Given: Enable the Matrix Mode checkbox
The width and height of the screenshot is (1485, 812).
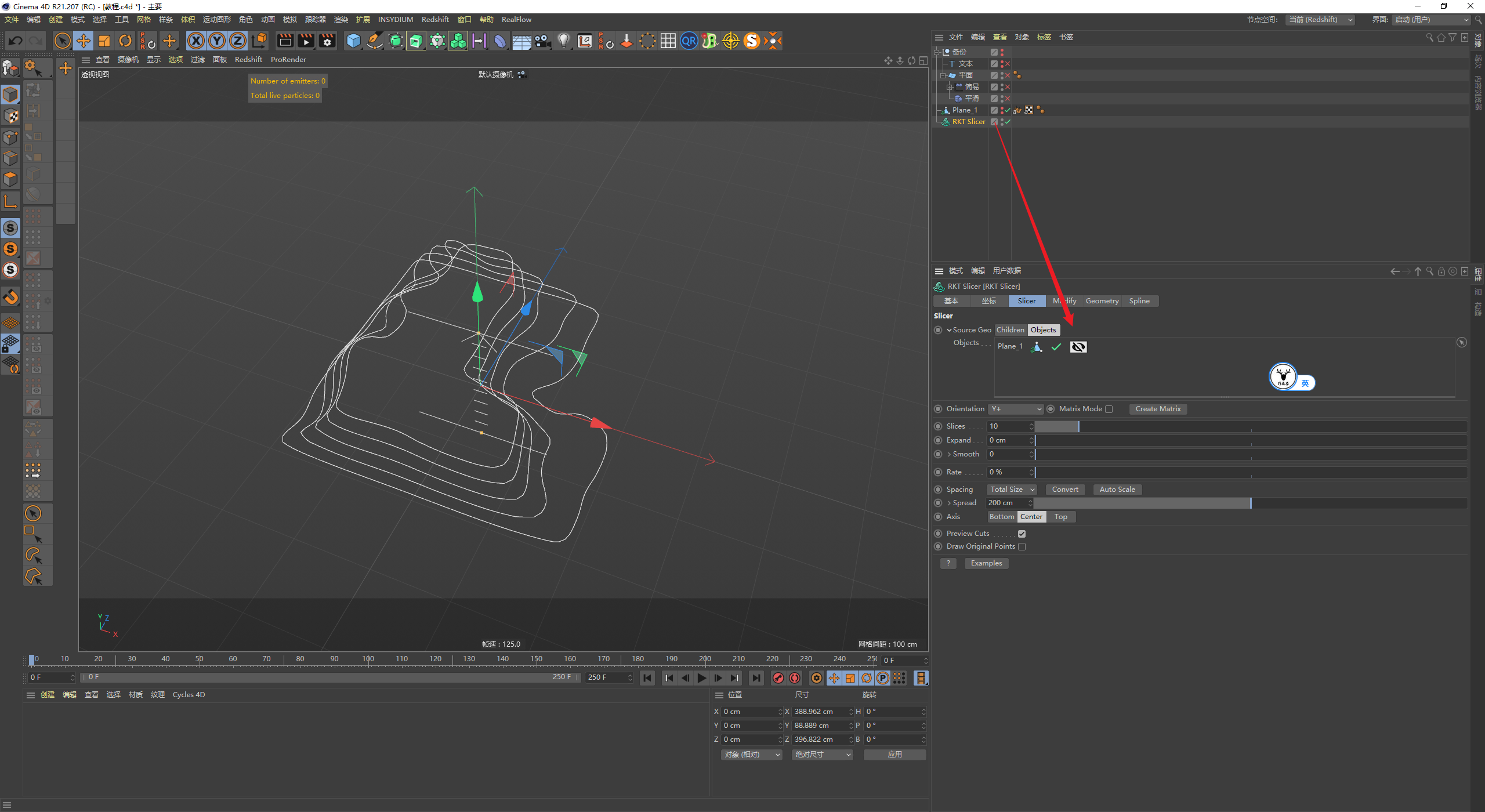Looking at the screenshot, I should coord(1109,409).
